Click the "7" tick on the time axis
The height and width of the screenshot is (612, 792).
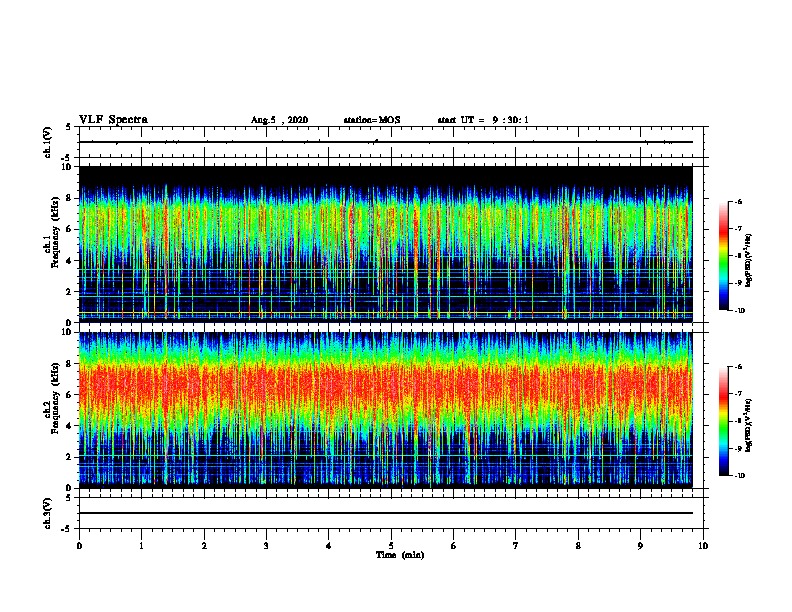[x=516, y=546]
